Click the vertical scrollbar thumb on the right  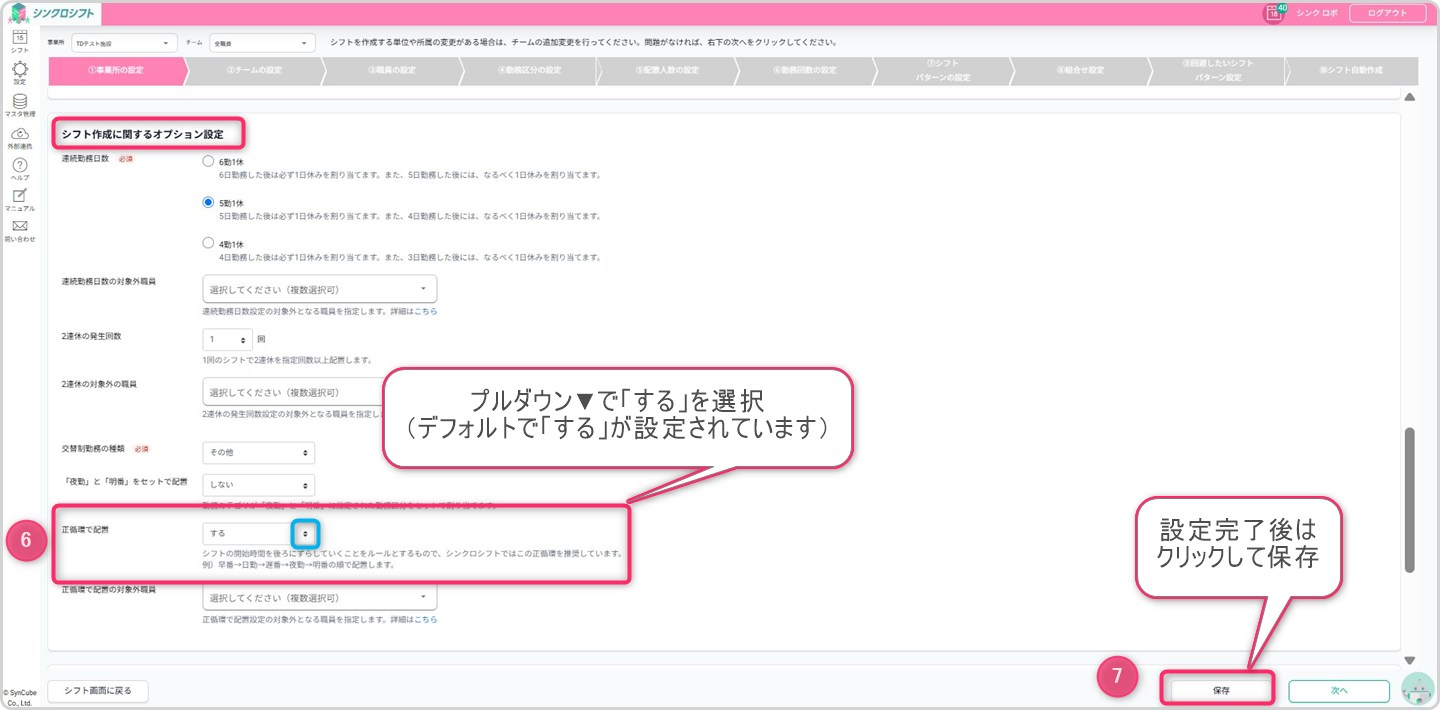tap(1410, 500)
